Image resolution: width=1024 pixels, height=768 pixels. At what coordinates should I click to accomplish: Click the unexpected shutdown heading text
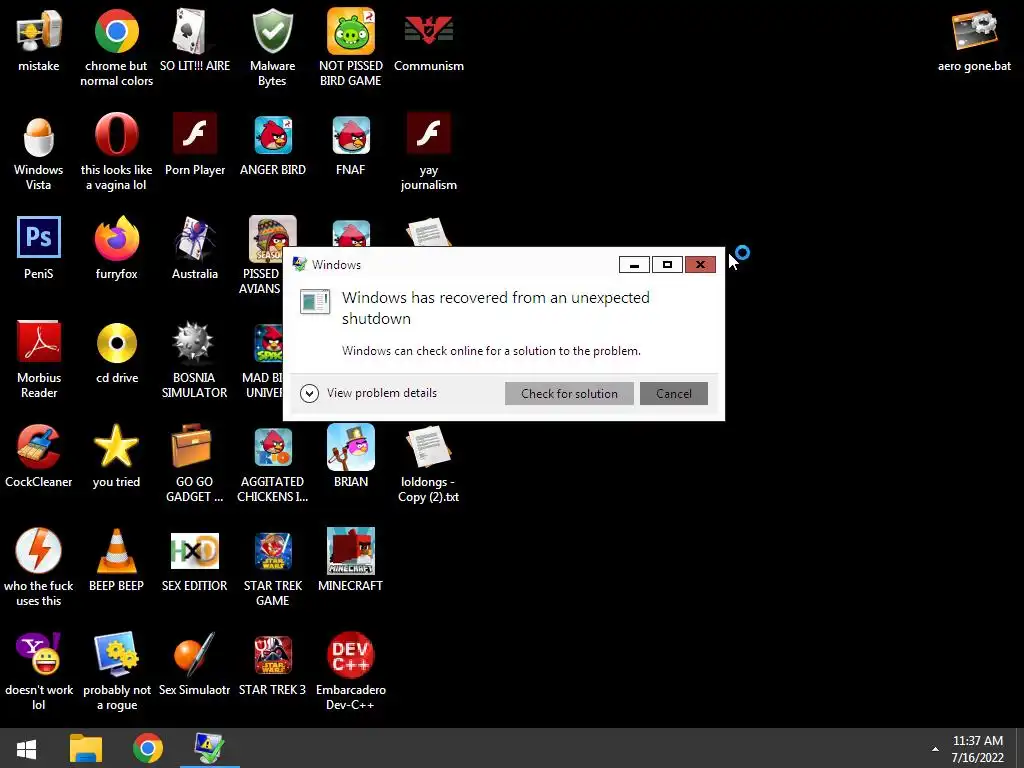pyautogui.click(x=496, y=308)
